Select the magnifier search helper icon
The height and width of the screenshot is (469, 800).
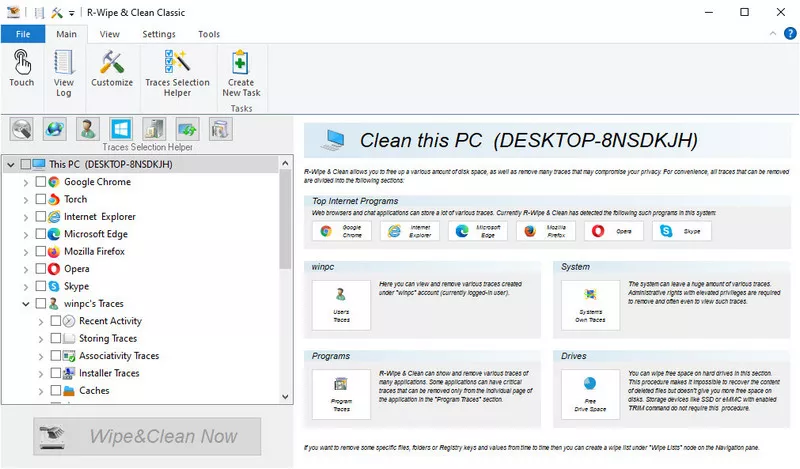tap(21, 129)
